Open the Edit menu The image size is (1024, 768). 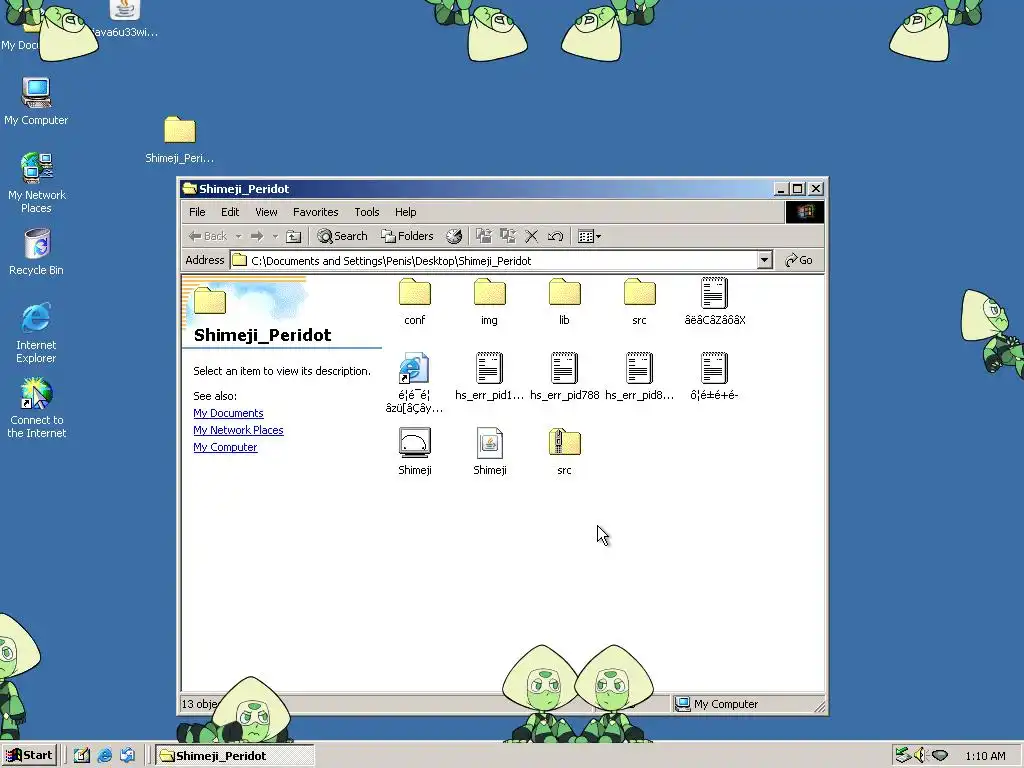coord(230,212)
